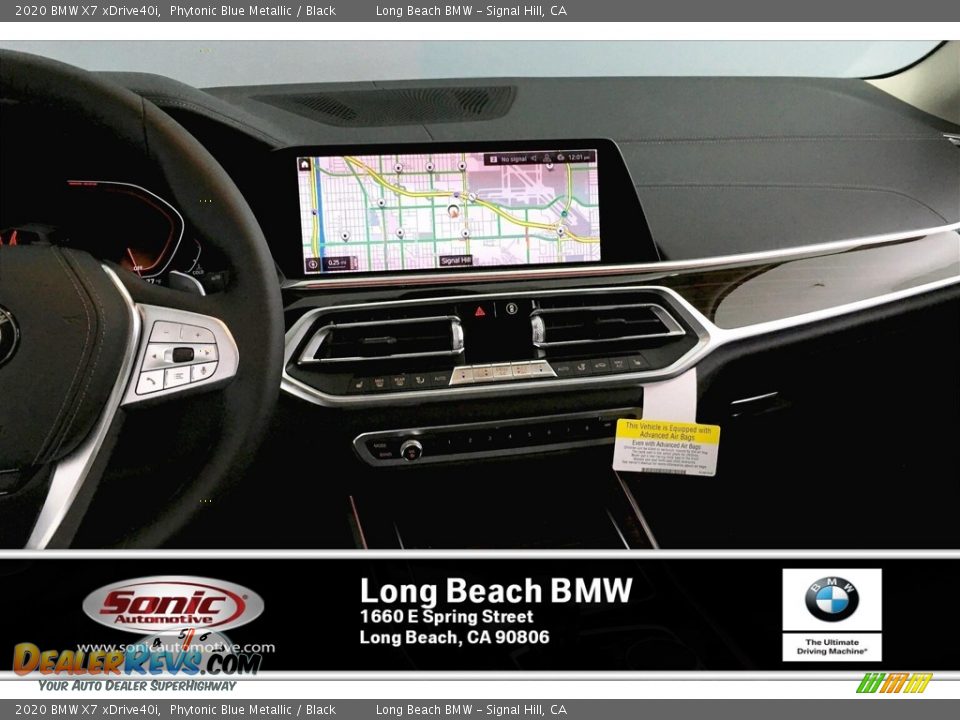Image resolution: width=960 pixels, height=720 pixels.
Task: Push the BAND button on the radio strip
Action: click(x=386, y=454)
